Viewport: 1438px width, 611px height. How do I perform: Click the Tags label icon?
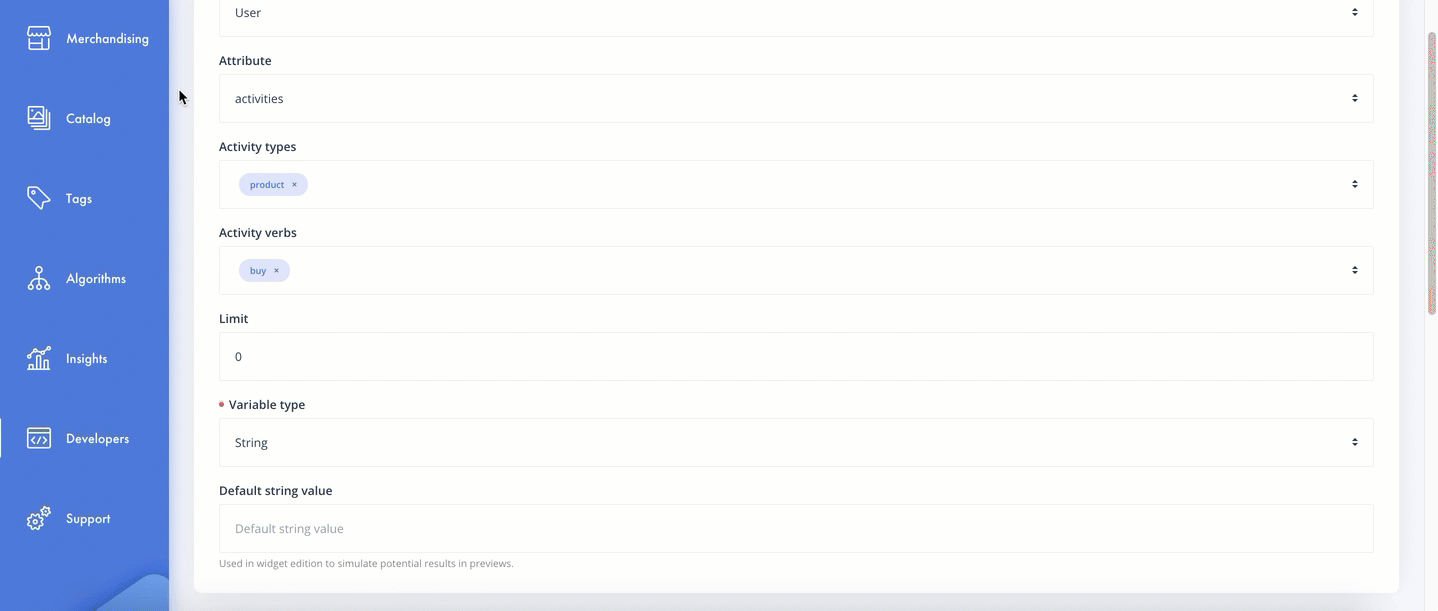39,198
